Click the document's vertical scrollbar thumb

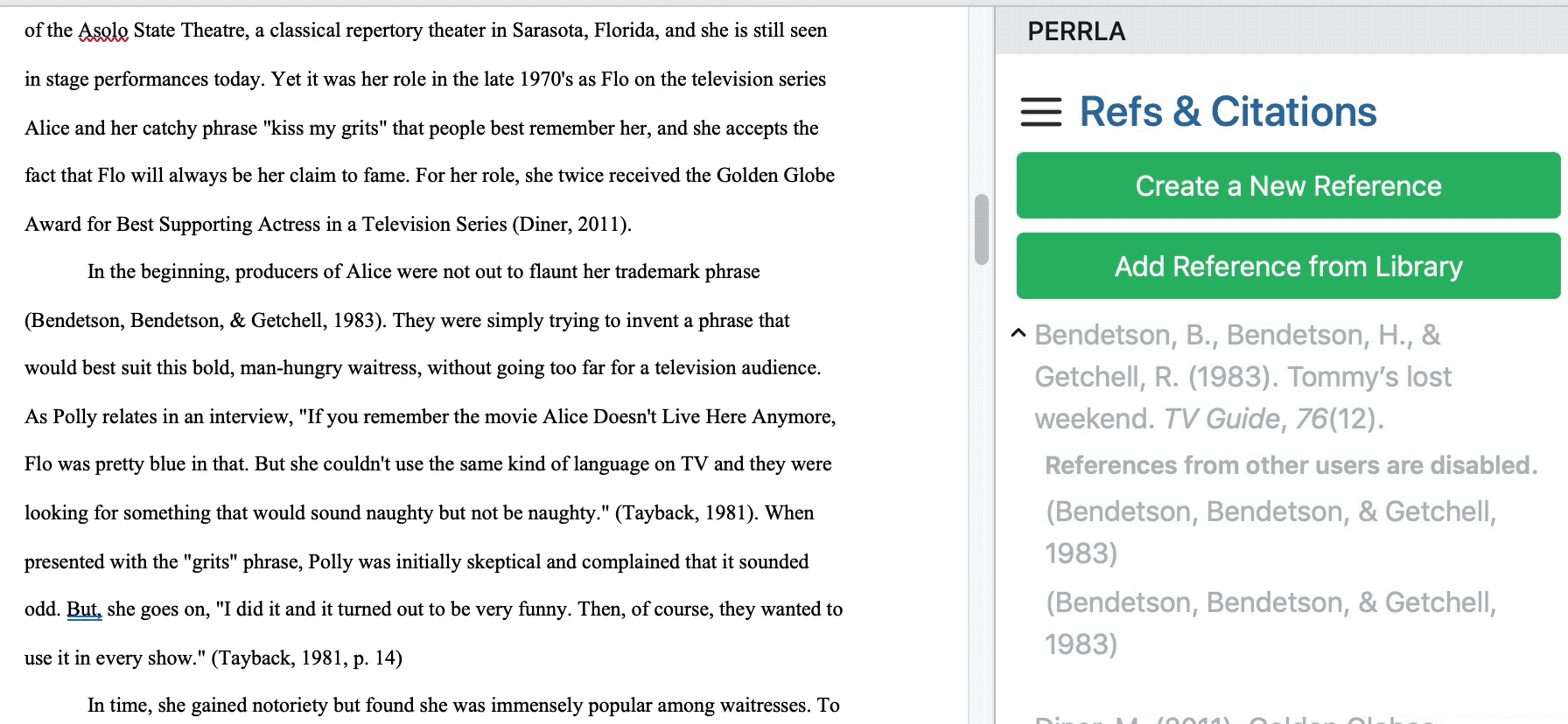[981, 229]
